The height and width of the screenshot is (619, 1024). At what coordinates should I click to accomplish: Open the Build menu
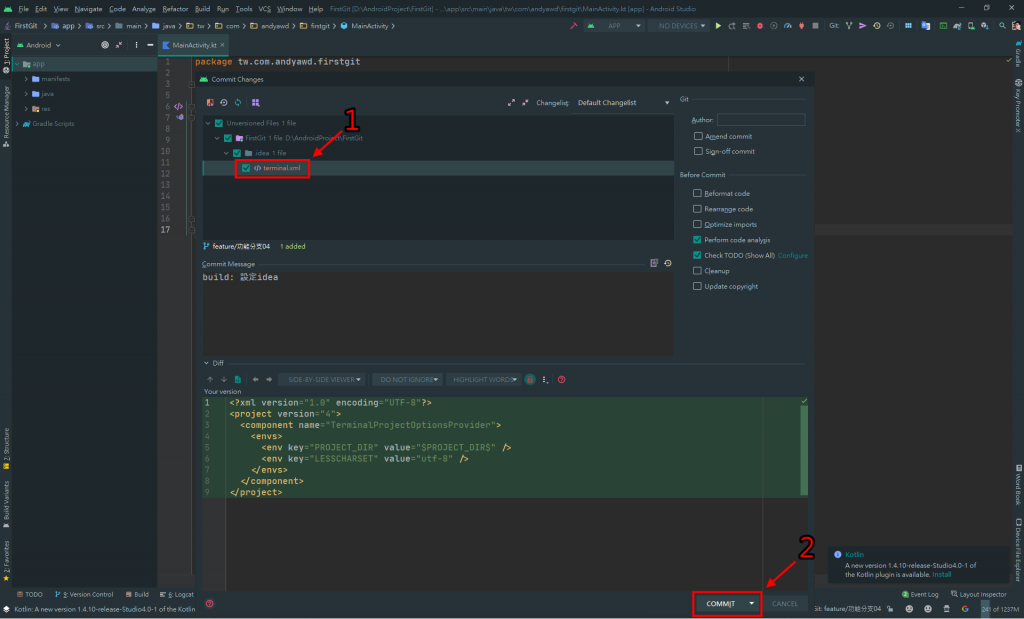click(202, 9)
